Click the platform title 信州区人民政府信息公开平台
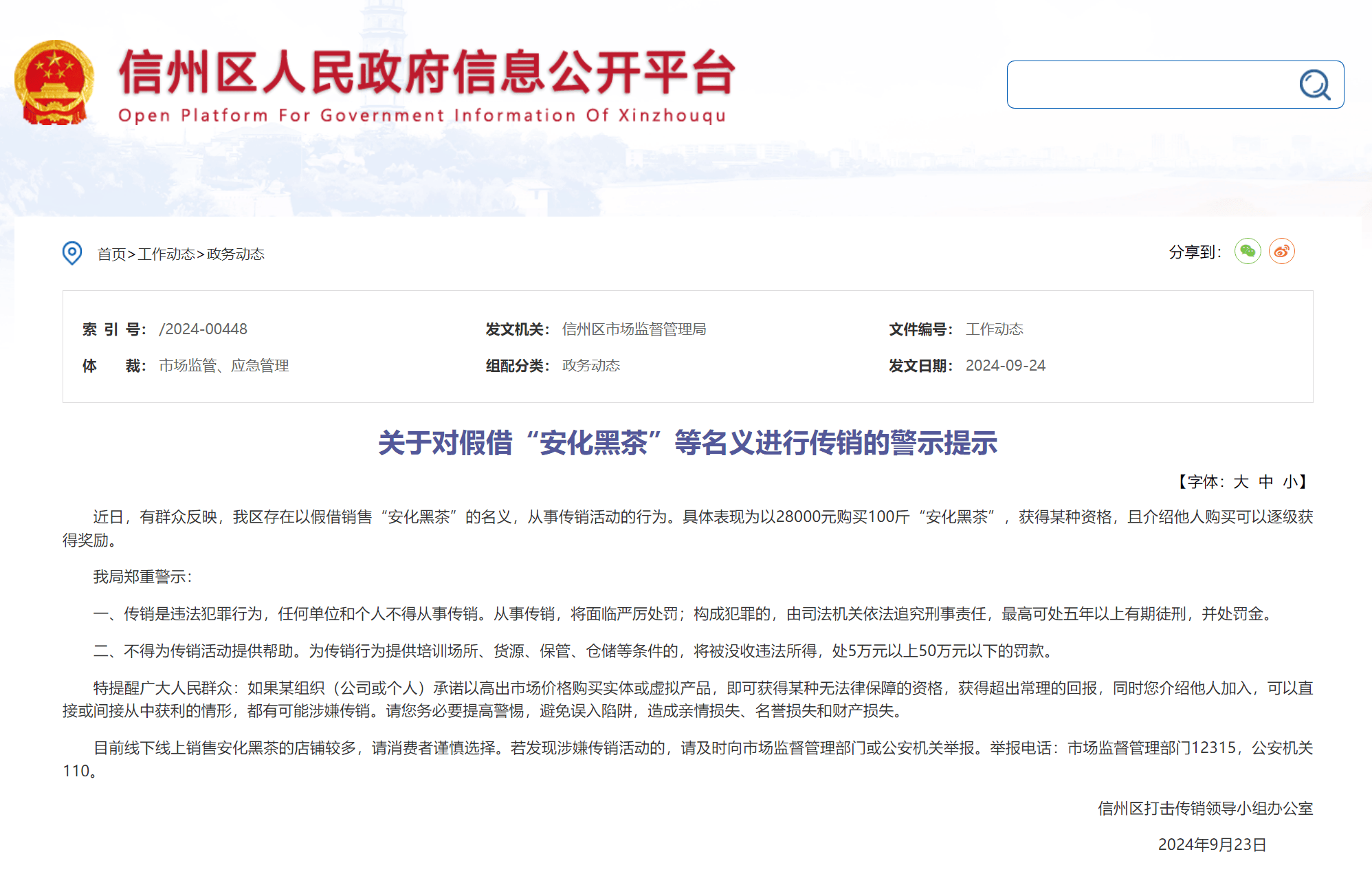The height and width of the screenshot is (885, 1372). 427,72
